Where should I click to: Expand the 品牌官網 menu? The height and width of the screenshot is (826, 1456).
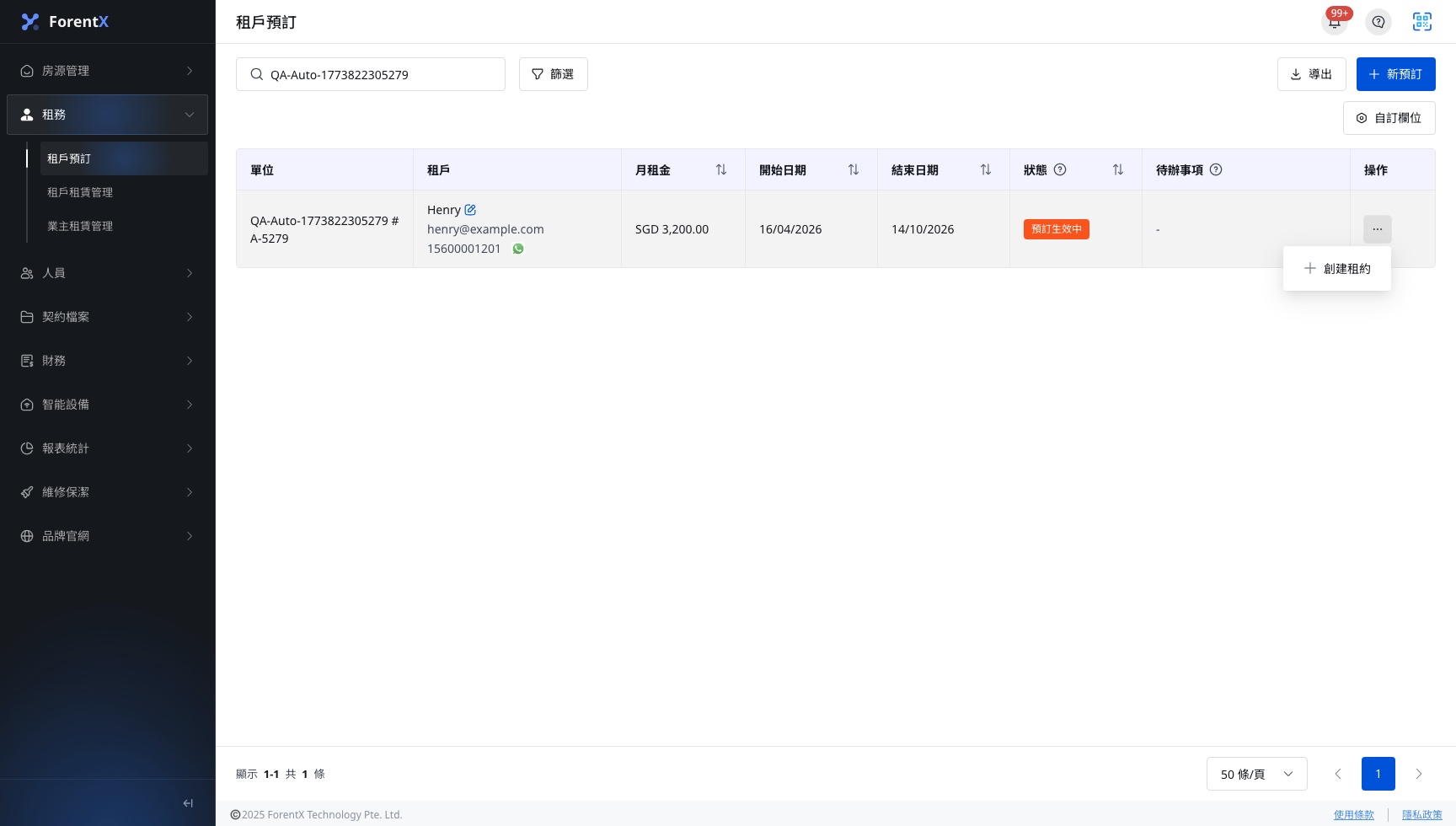coord(108,536)
